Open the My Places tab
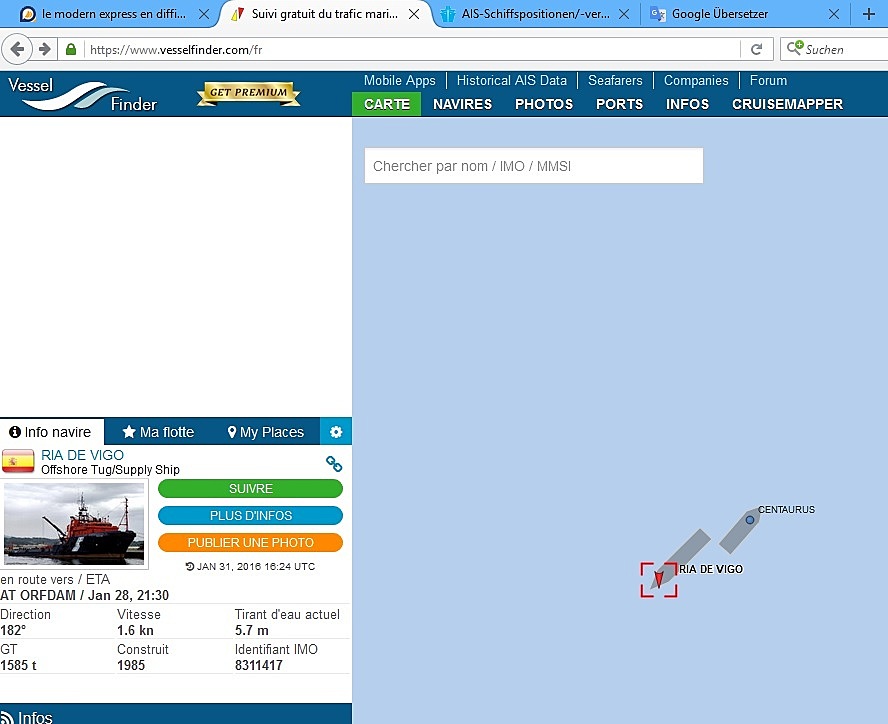The image size is (888, 724). pyautogui.click(x=265, y=432)
